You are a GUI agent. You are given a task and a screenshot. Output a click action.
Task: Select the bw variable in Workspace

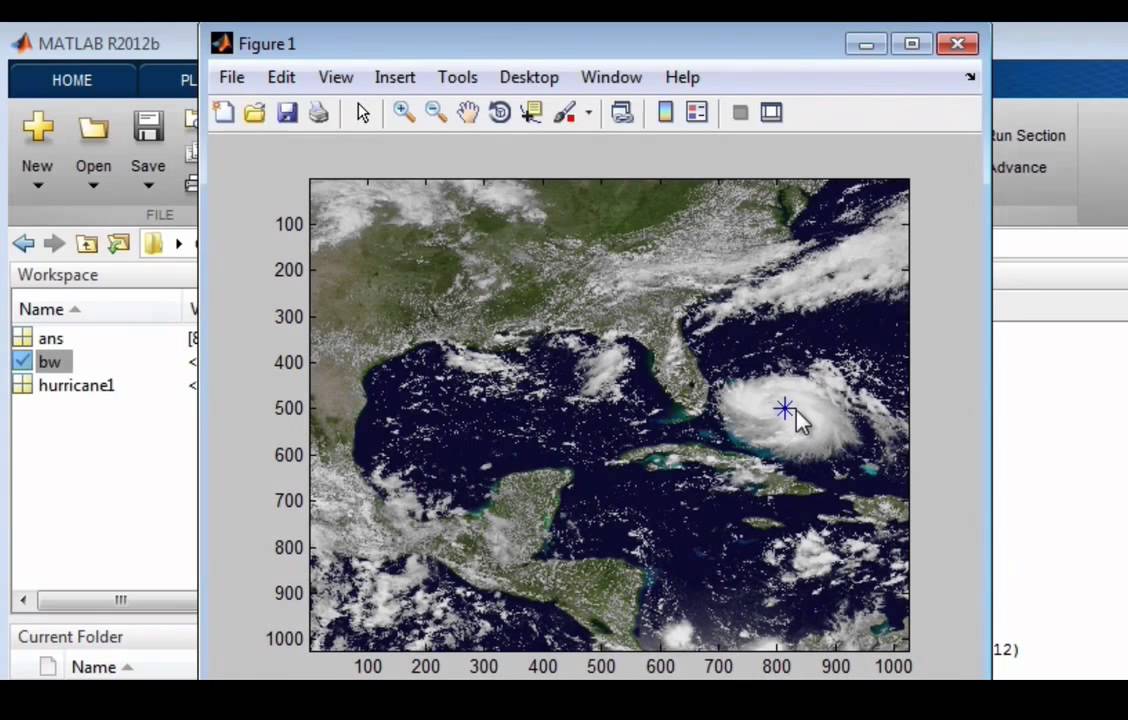coord(50,362)
